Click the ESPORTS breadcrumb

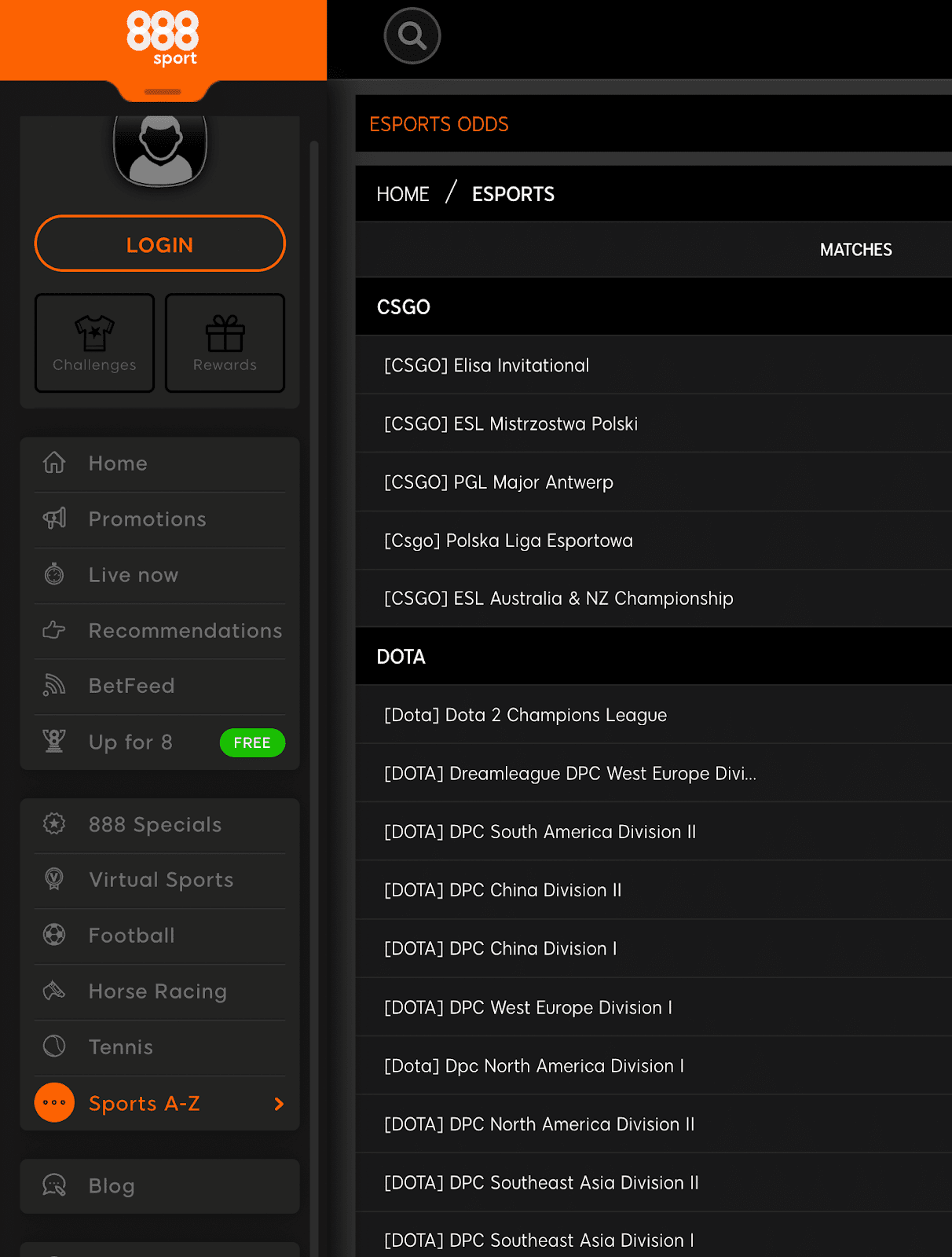(x=513, y=194)
